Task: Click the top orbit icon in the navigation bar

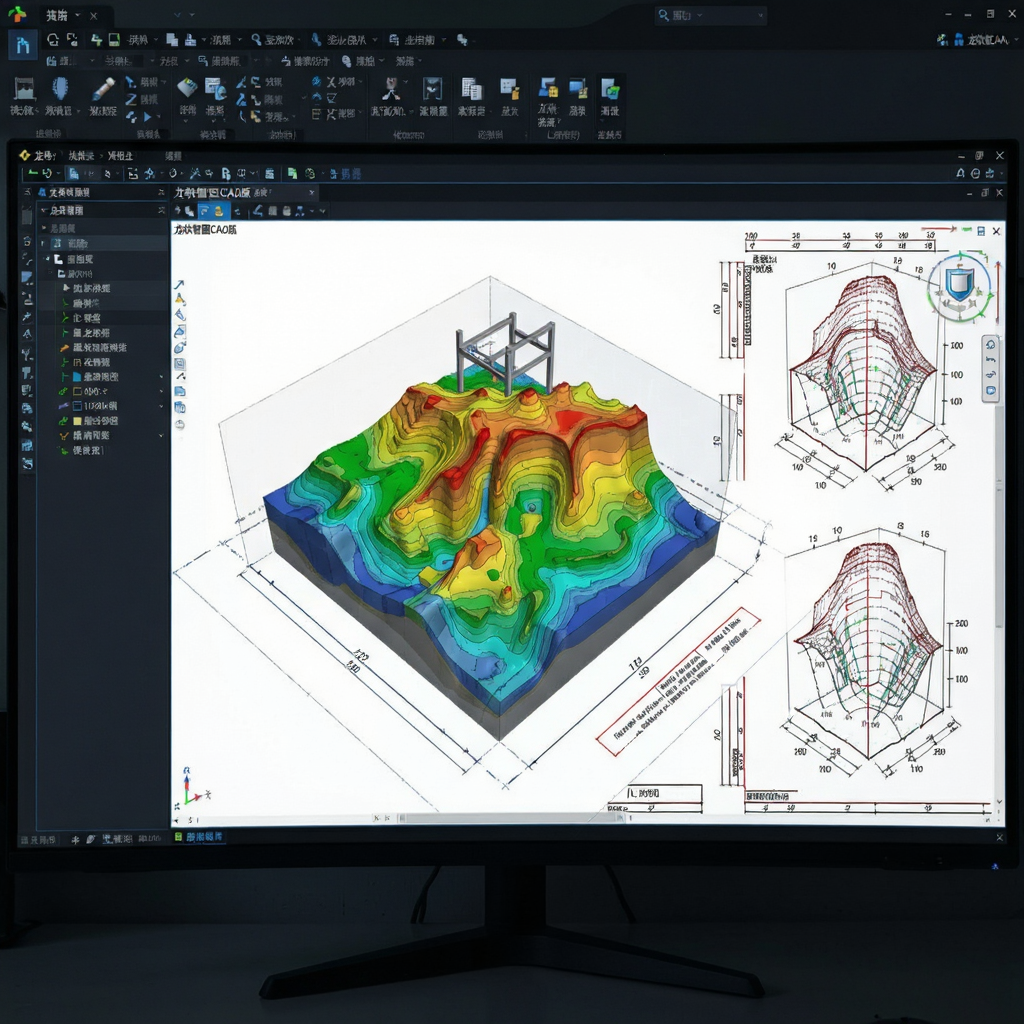Action: [991, 345]
